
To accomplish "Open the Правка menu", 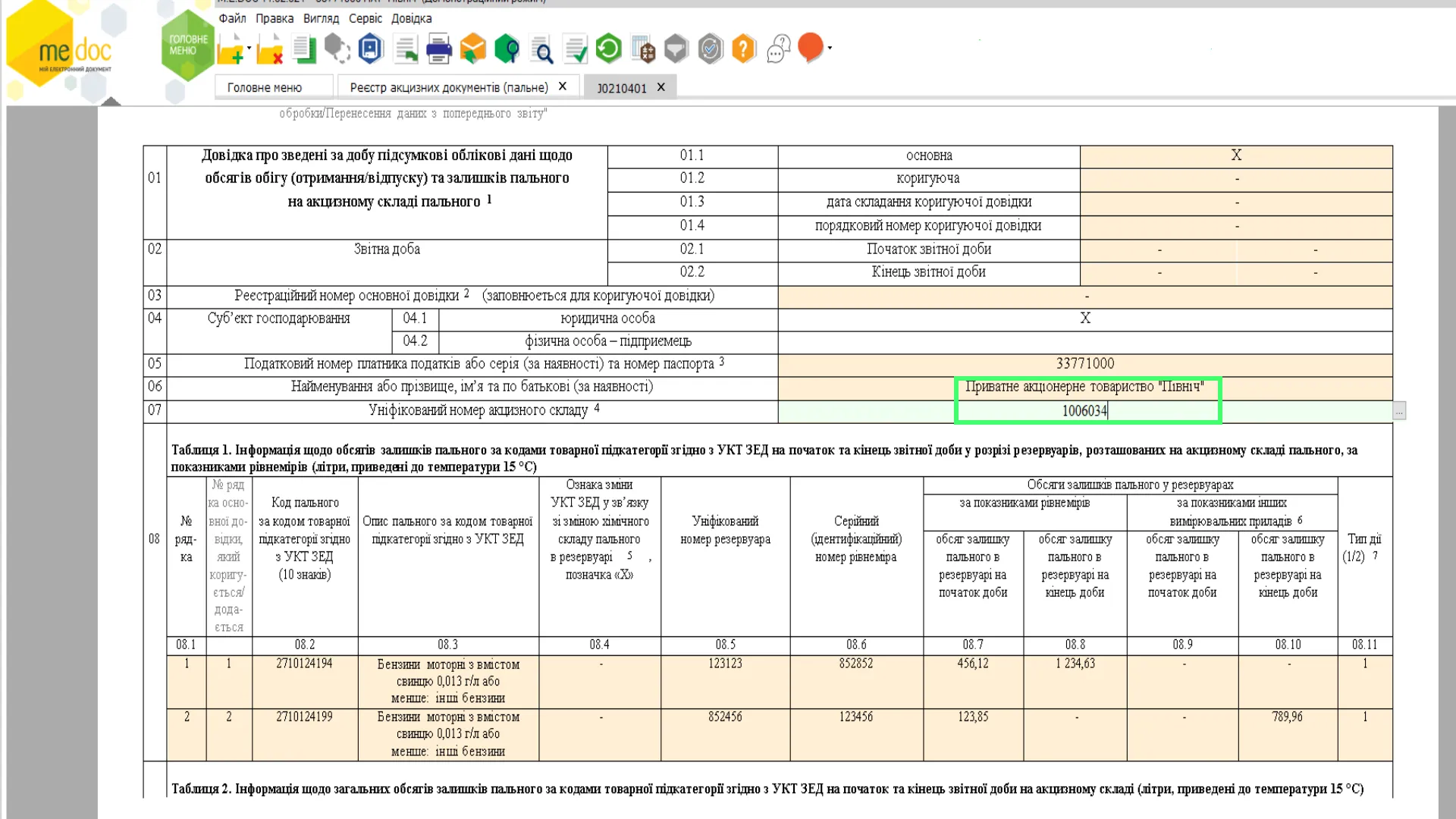I will (275, 18).
